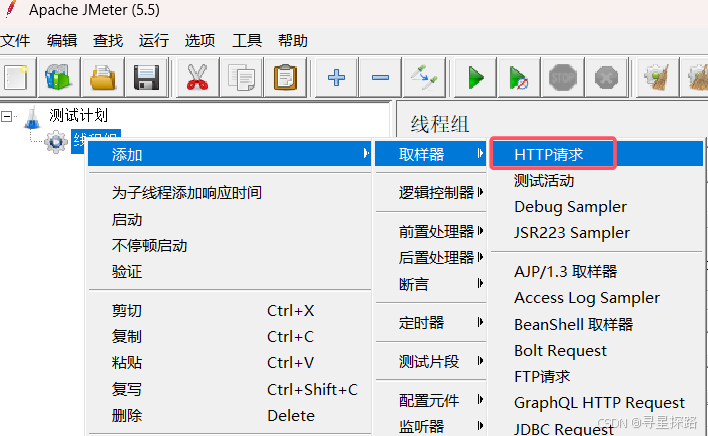Choose 粘贴 in context menu
This screenshot has height=436, width=708.
pos(229,363)
